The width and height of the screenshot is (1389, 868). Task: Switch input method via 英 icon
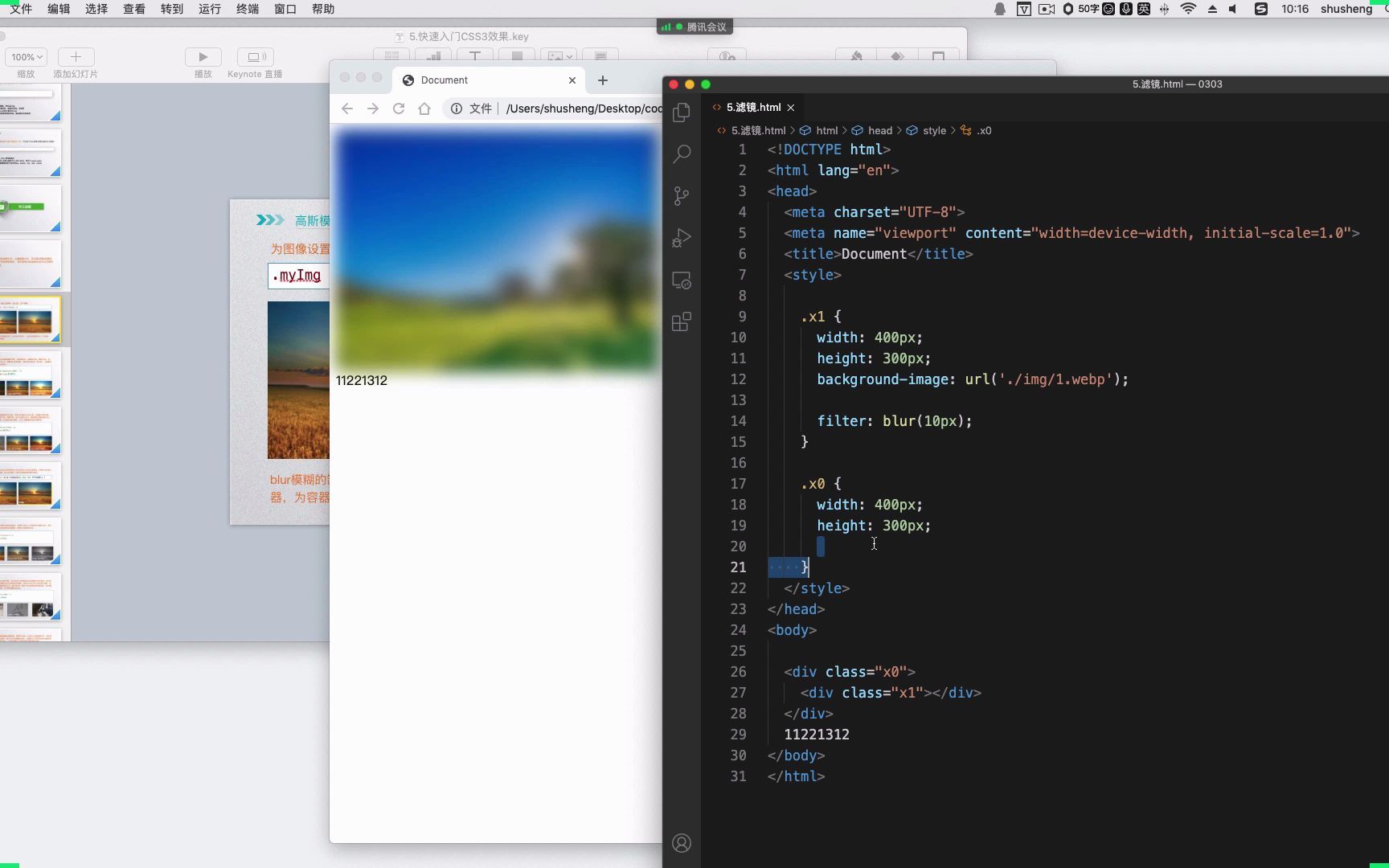tap(1144, 9)
